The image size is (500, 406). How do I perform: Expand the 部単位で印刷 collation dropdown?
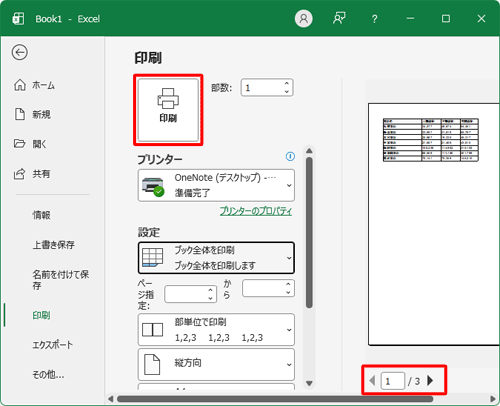pos(216,330)
